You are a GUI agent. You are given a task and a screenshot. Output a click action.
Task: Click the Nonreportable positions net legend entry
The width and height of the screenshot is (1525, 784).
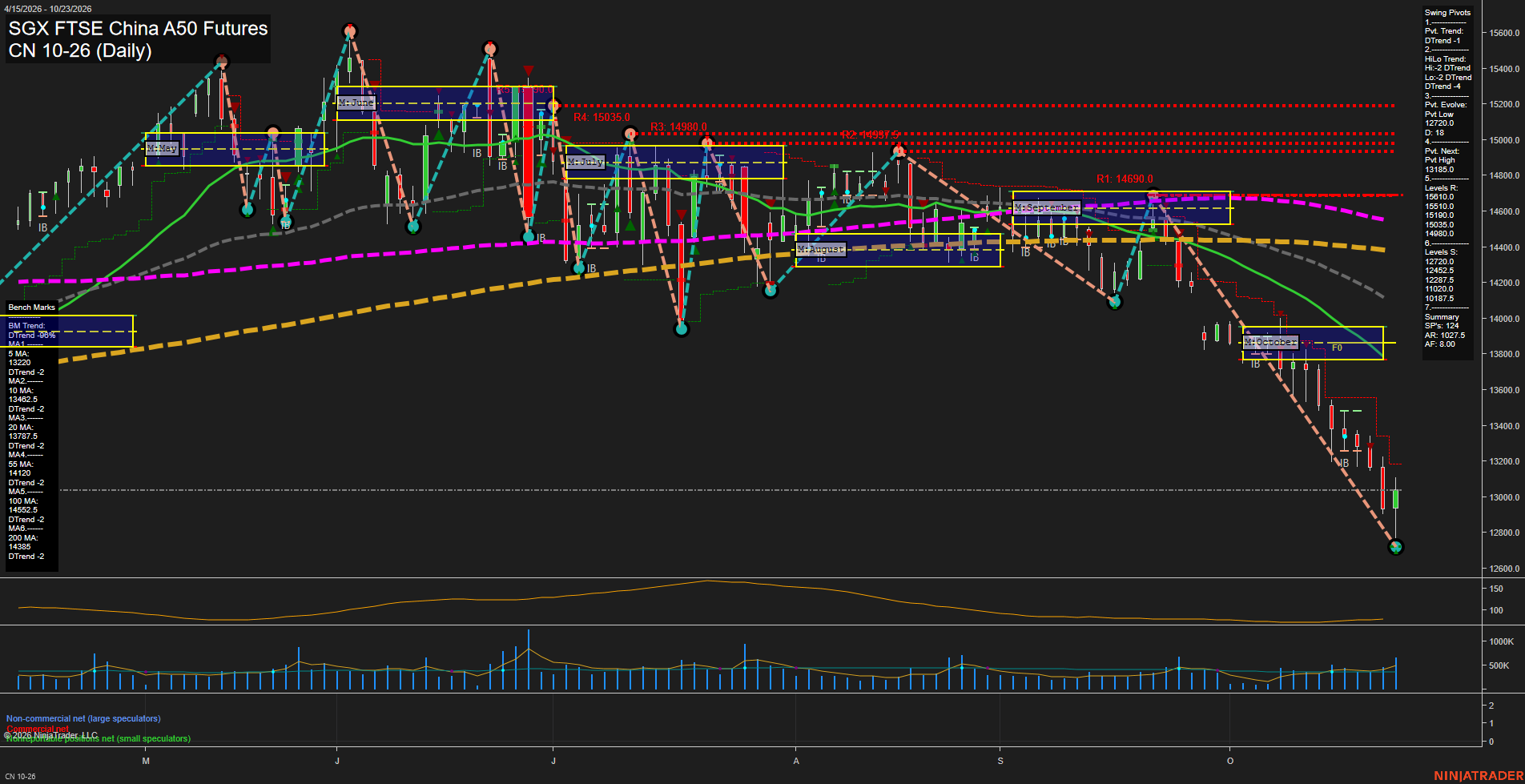(x=99, y=739)
